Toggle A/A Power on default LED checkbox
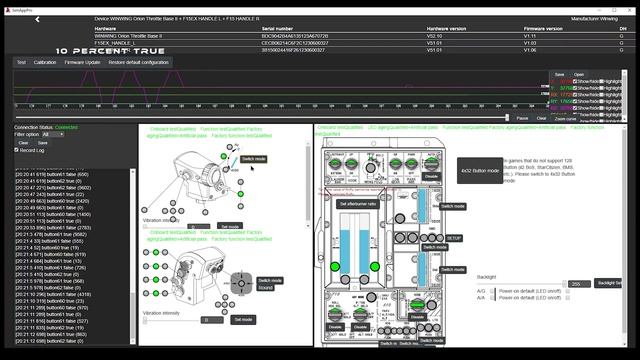Viewport: 640px width, 360px height. tap(567, 298)
